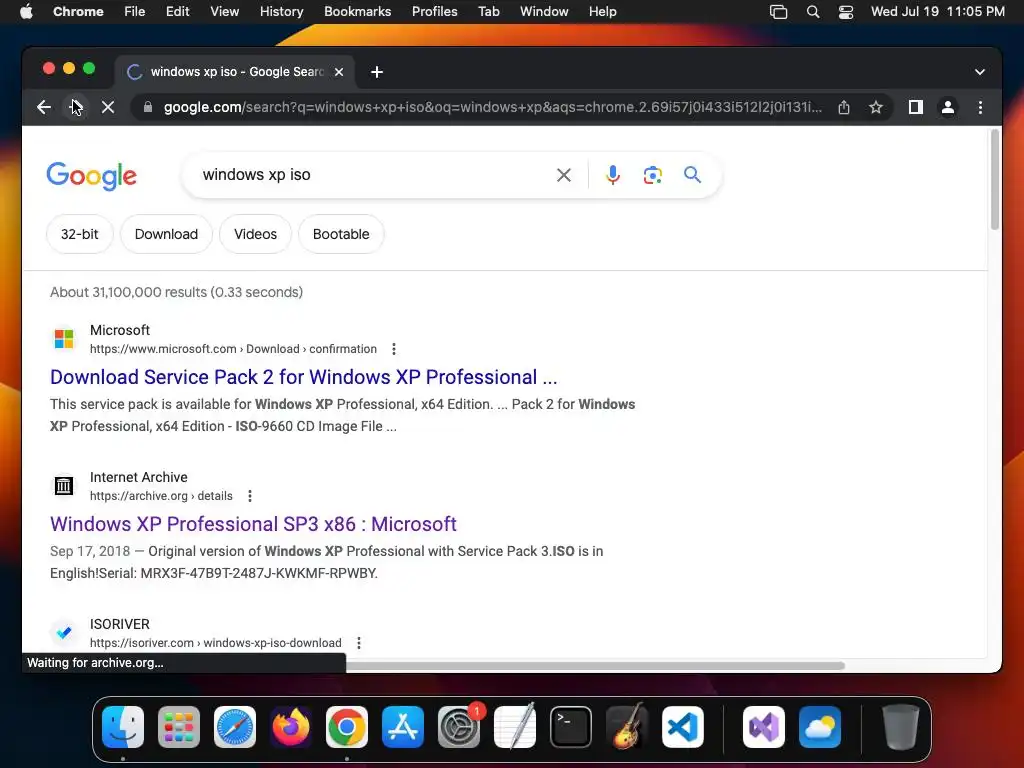Open the Chrome app menu

[78, 12]
